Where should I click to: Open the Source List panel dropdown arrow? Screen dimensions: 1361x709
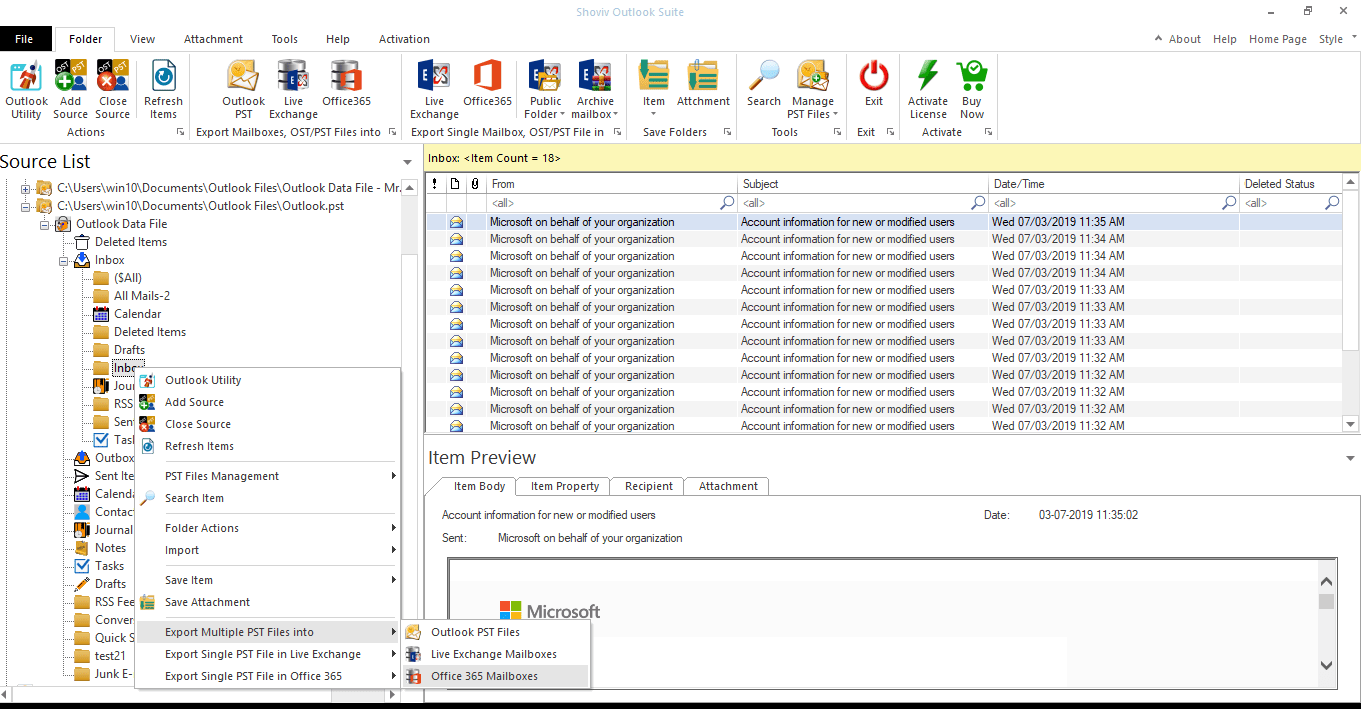pos(407,162)
